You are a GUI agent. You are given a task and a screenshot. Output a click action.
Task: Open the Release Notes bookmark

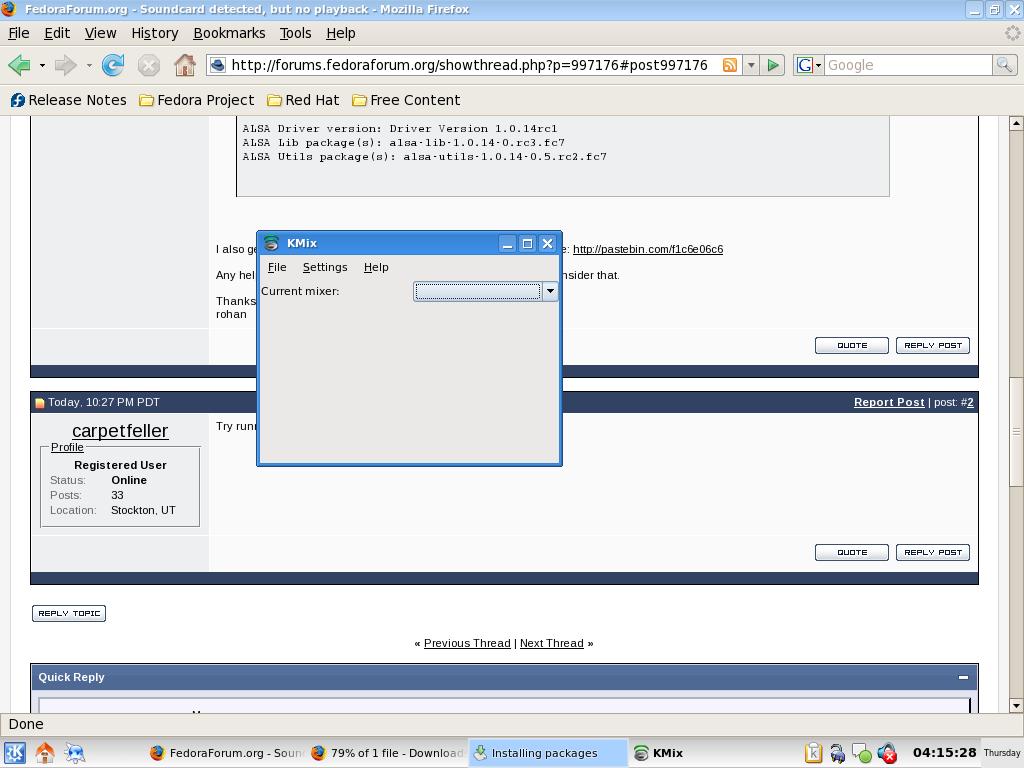tap(69, 100)
